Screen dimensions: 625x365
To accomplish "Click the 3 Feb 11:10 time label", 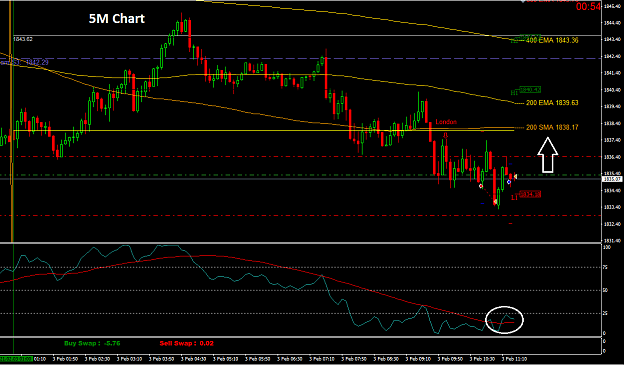I will 514,359.
